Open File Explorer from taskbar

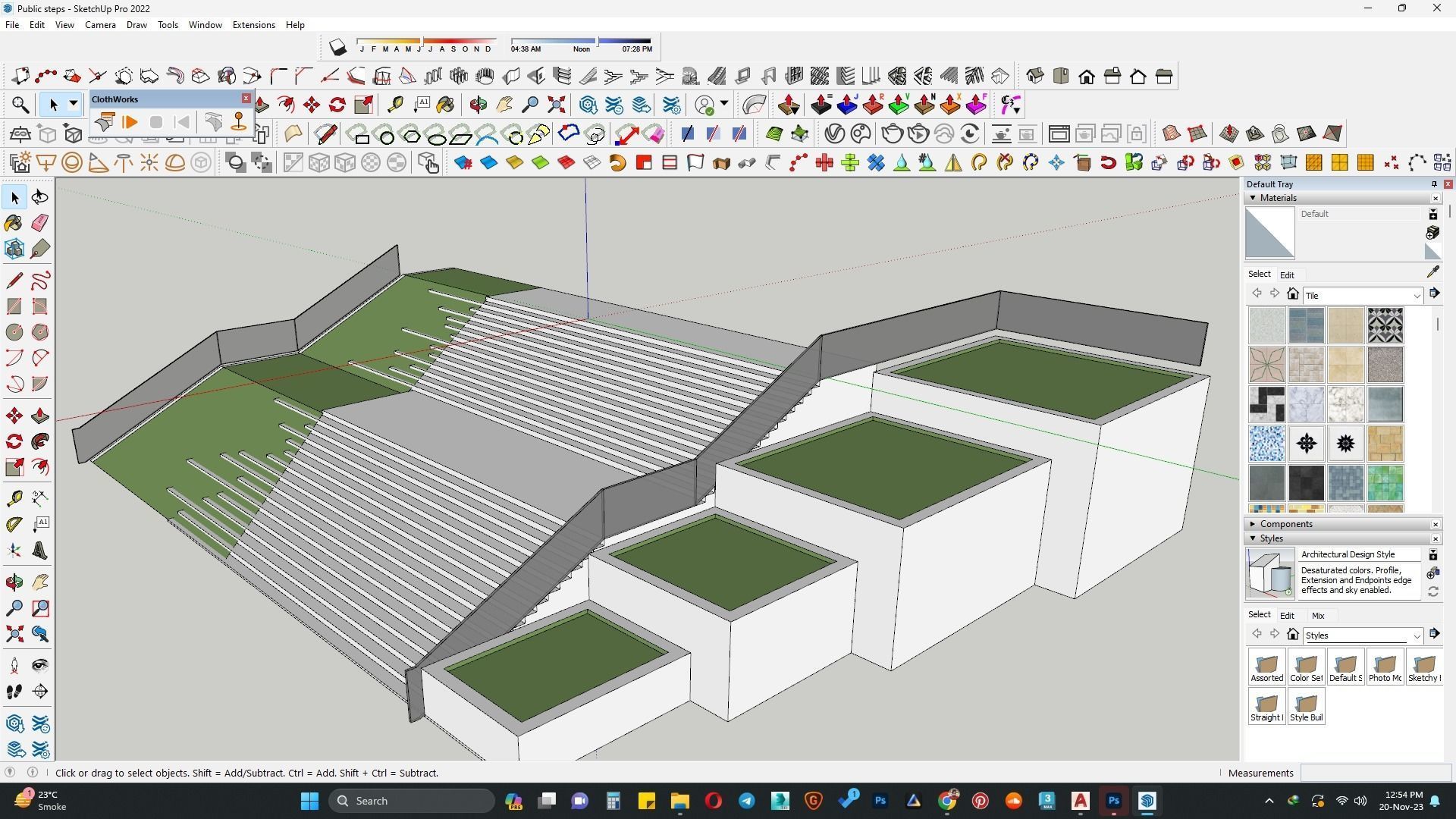click(679, 801)
